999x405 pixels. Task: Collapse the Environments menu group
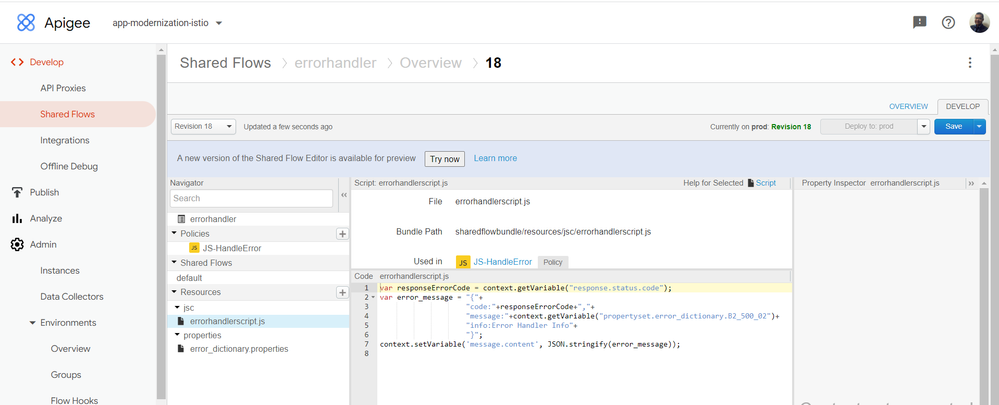(32, 323)
